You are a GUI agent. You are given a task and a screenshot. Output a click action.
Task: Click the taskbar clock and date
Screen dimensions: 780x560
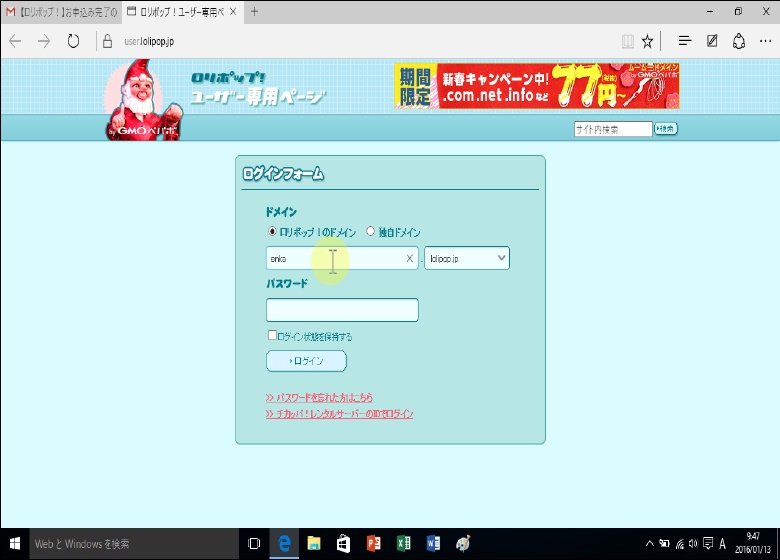(753, 543)
